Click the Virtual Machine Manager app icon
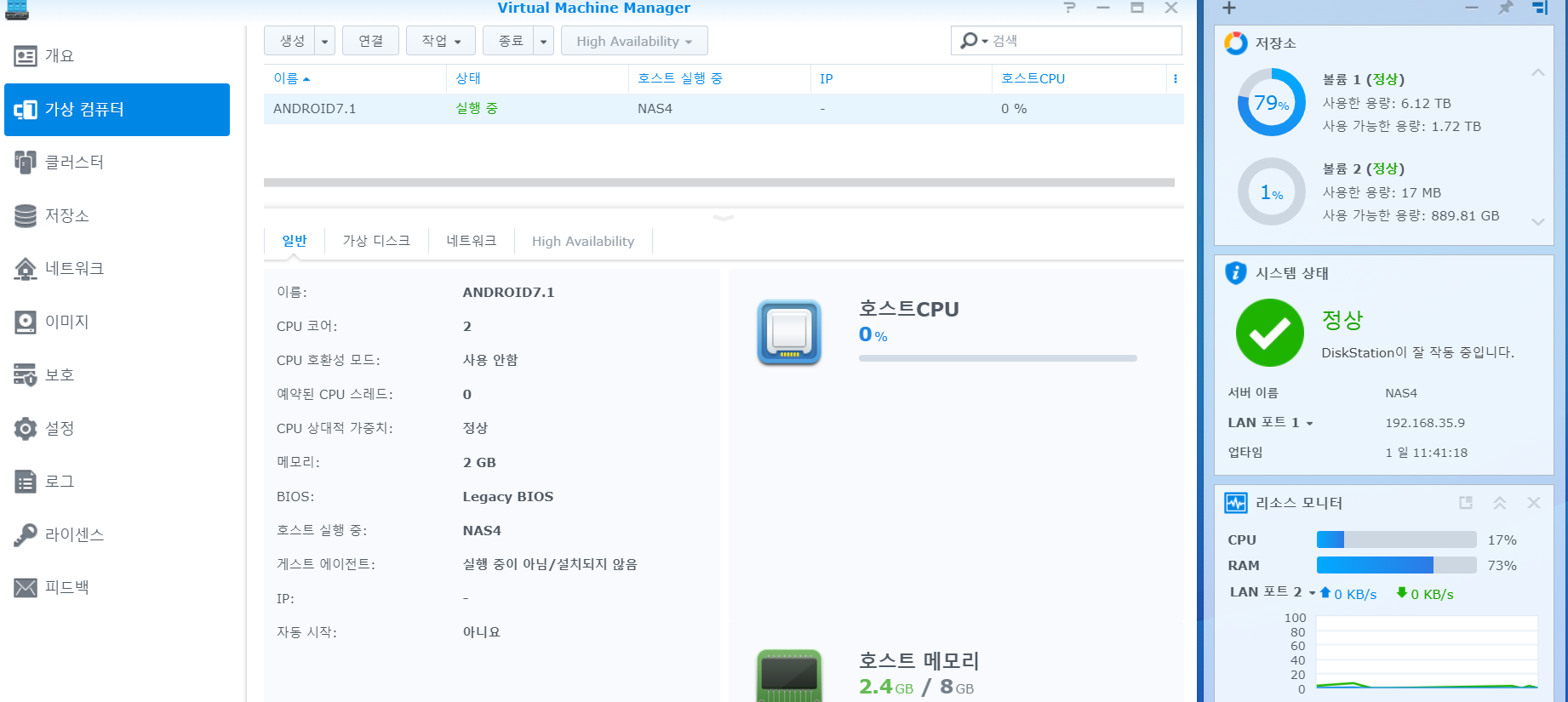Viewport: 1568px width, 702px height. pos(17,9)
